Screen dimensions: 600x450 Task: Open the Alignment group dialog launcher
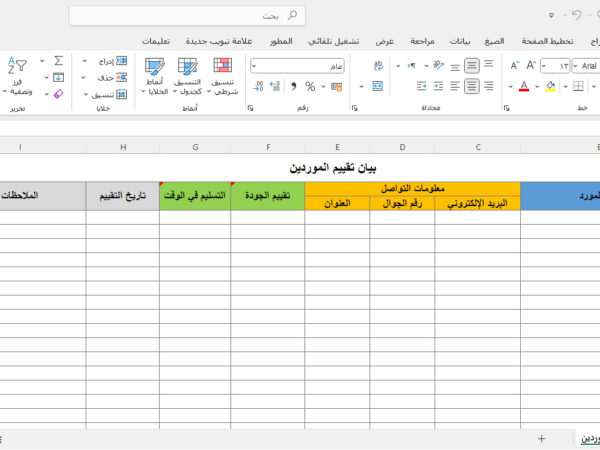[x=354, y=108]
